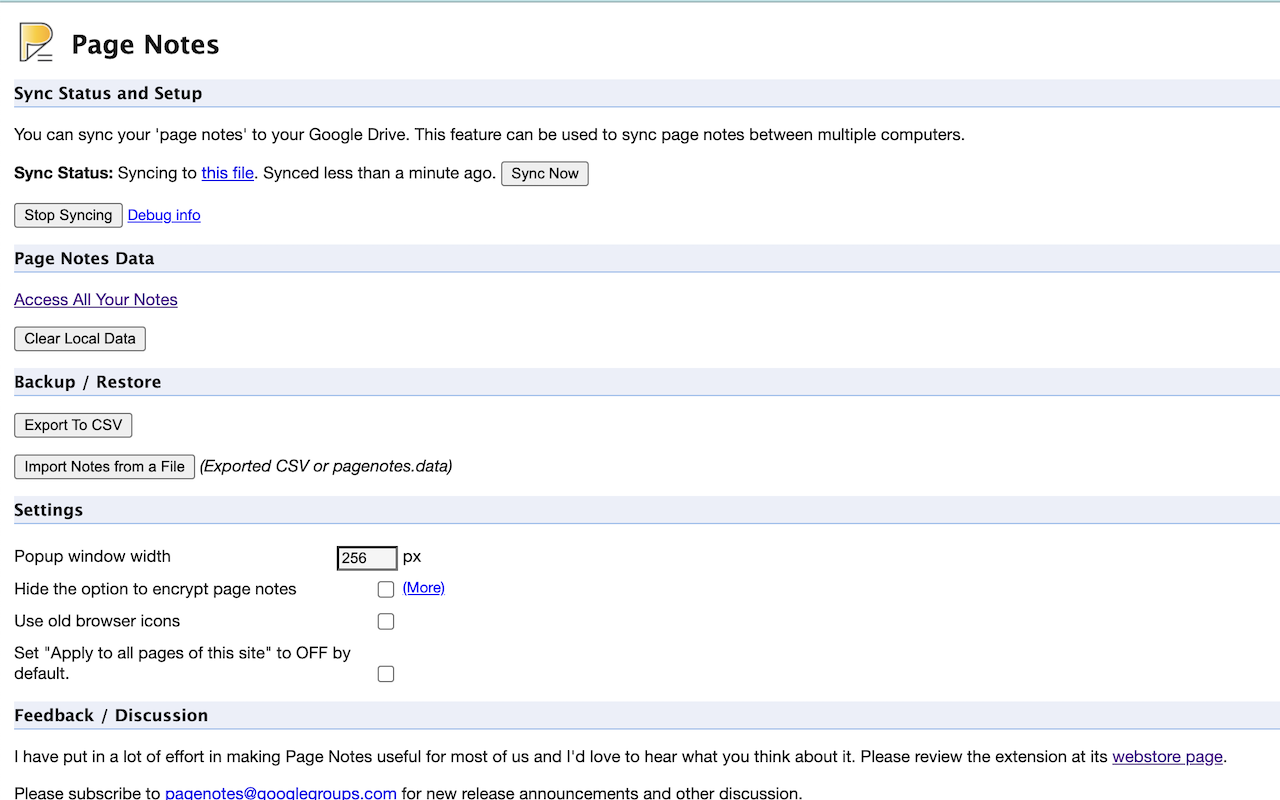Screen dimensions: 1280x800
Task: Open the (More) encryption info link
Action: coord(423,588)
